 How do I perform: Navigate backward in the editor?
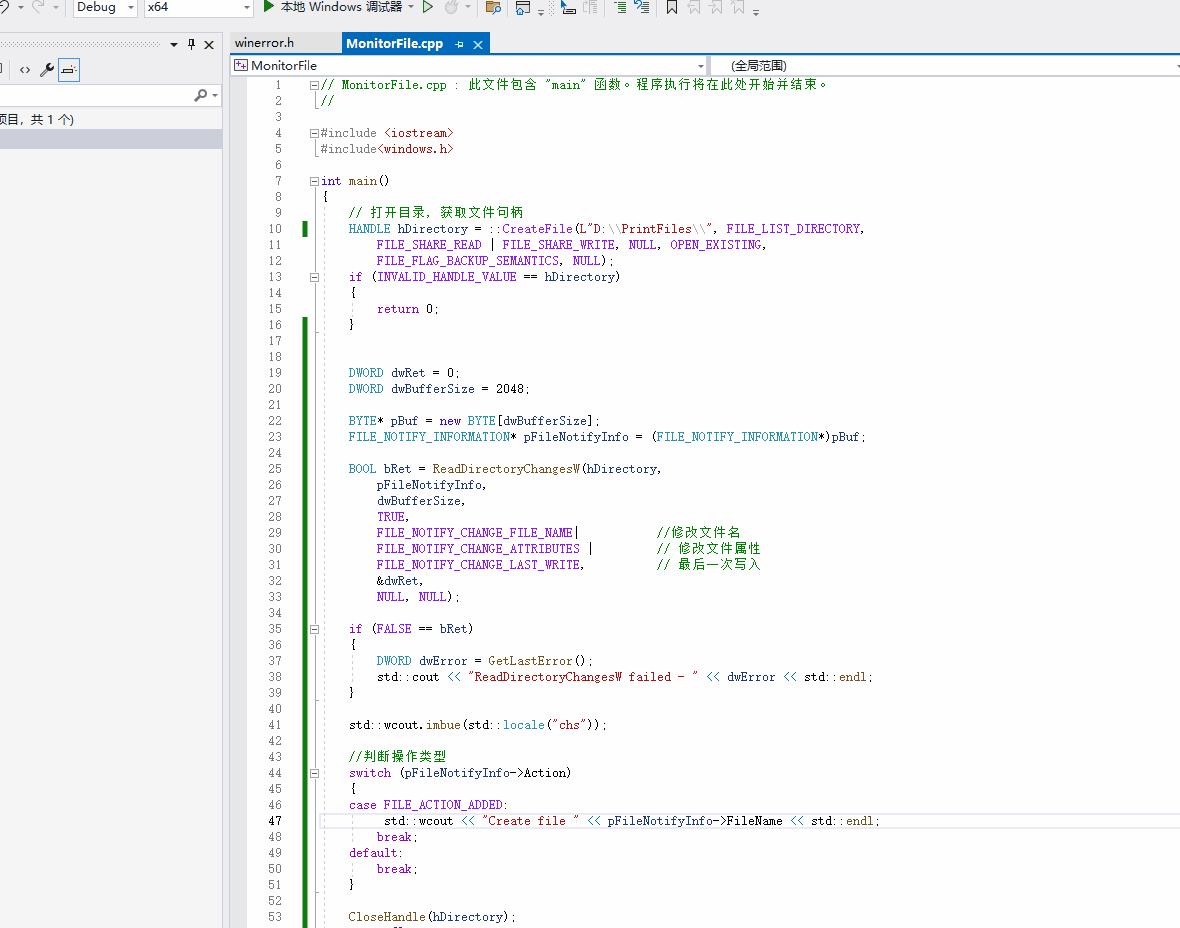pyautogui.click(x=6, y=7)
